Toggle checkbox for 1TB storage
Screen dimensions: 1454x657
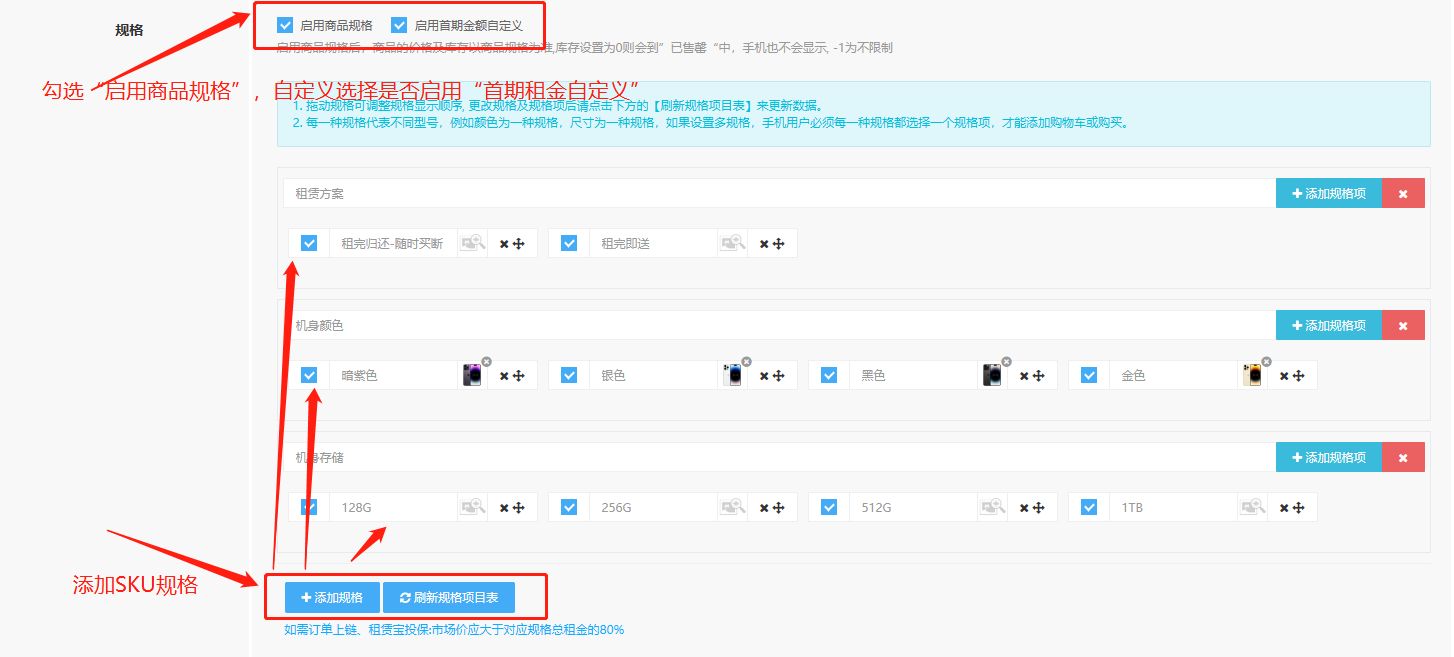[1089, 507]
